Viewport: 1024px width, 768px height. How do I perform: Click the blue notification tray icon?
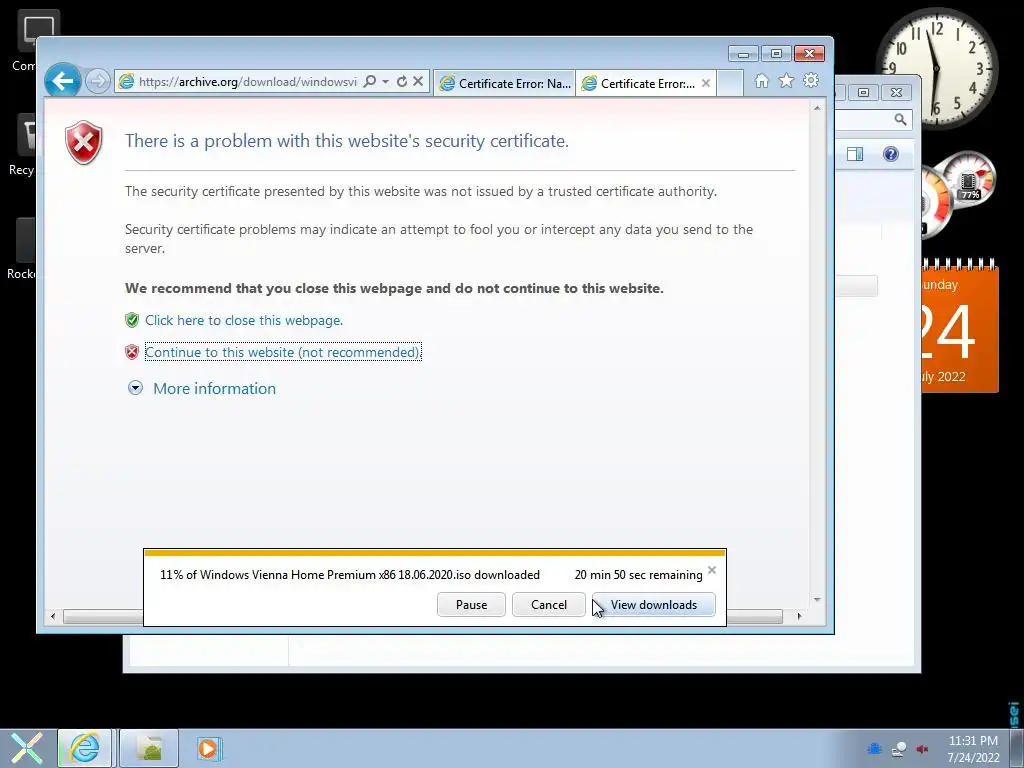point(875,749)
